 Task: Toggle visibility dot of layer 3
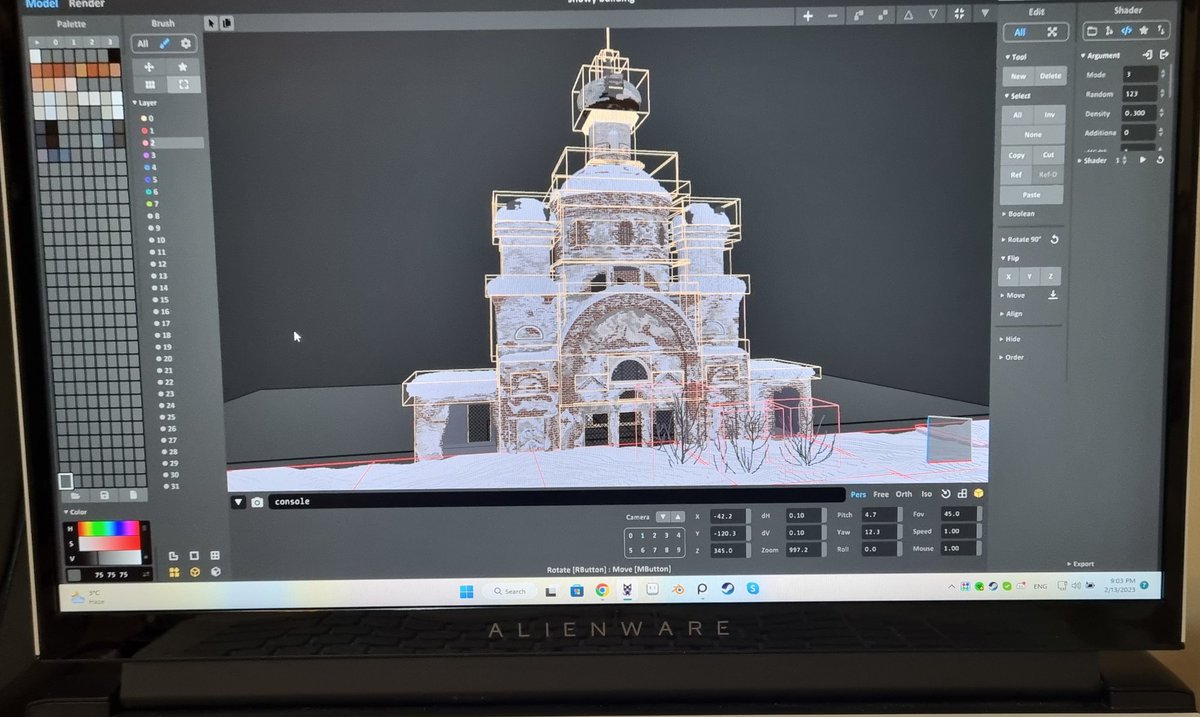145,155
